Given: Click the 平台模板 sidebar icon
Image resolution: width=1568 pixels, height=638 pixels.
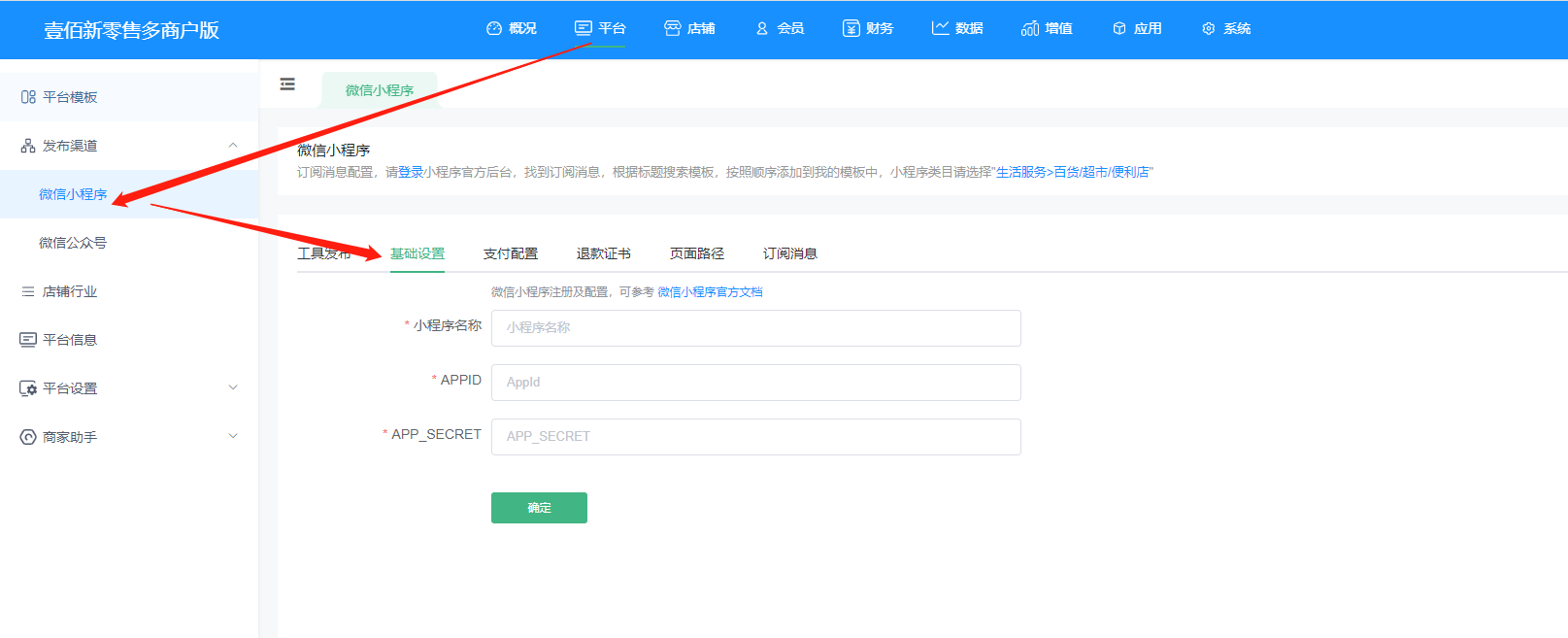Looking at the screenshot, I should point(28,97).
